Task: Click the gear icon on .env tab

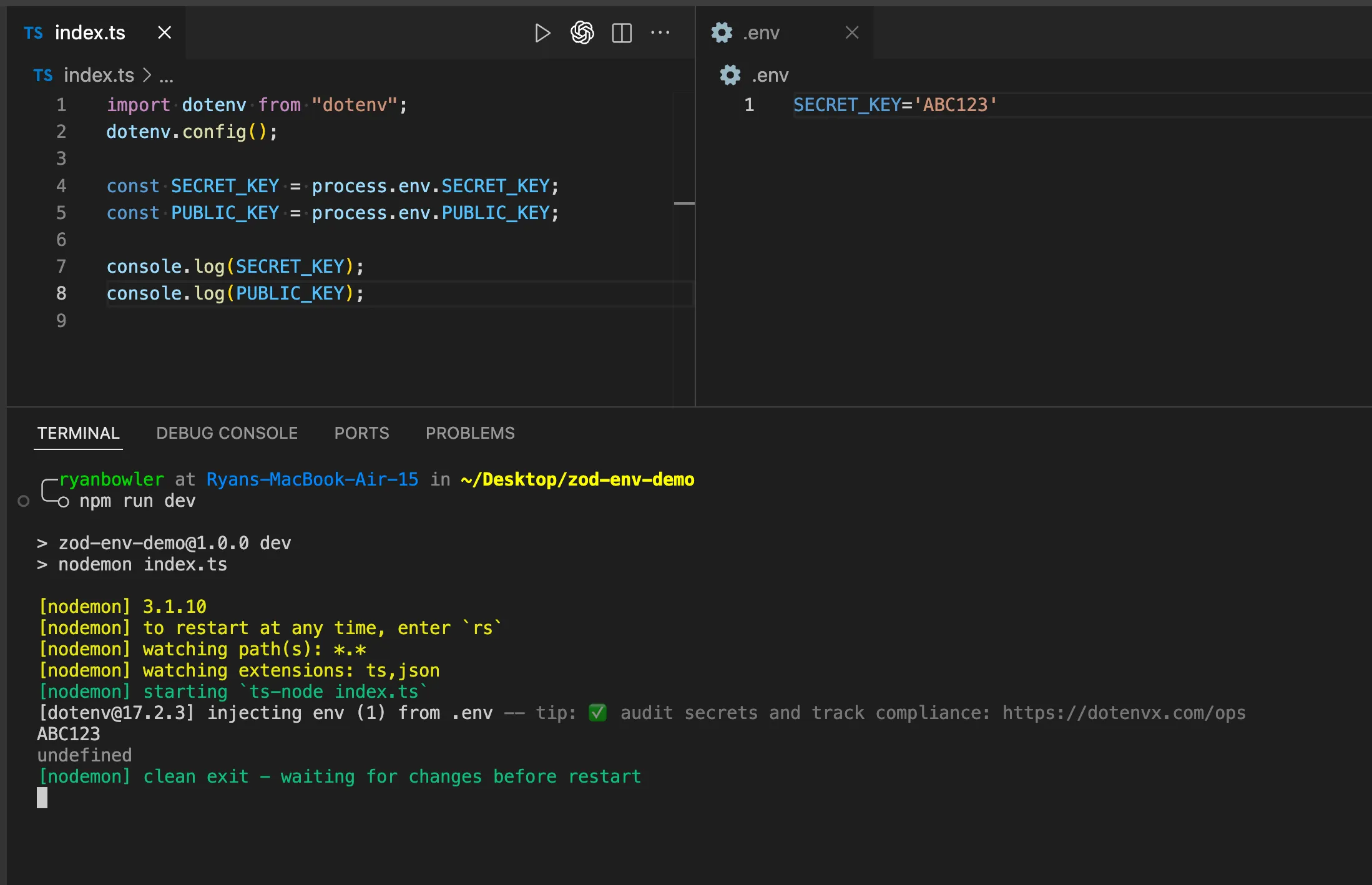Action: tap(722, 33)
